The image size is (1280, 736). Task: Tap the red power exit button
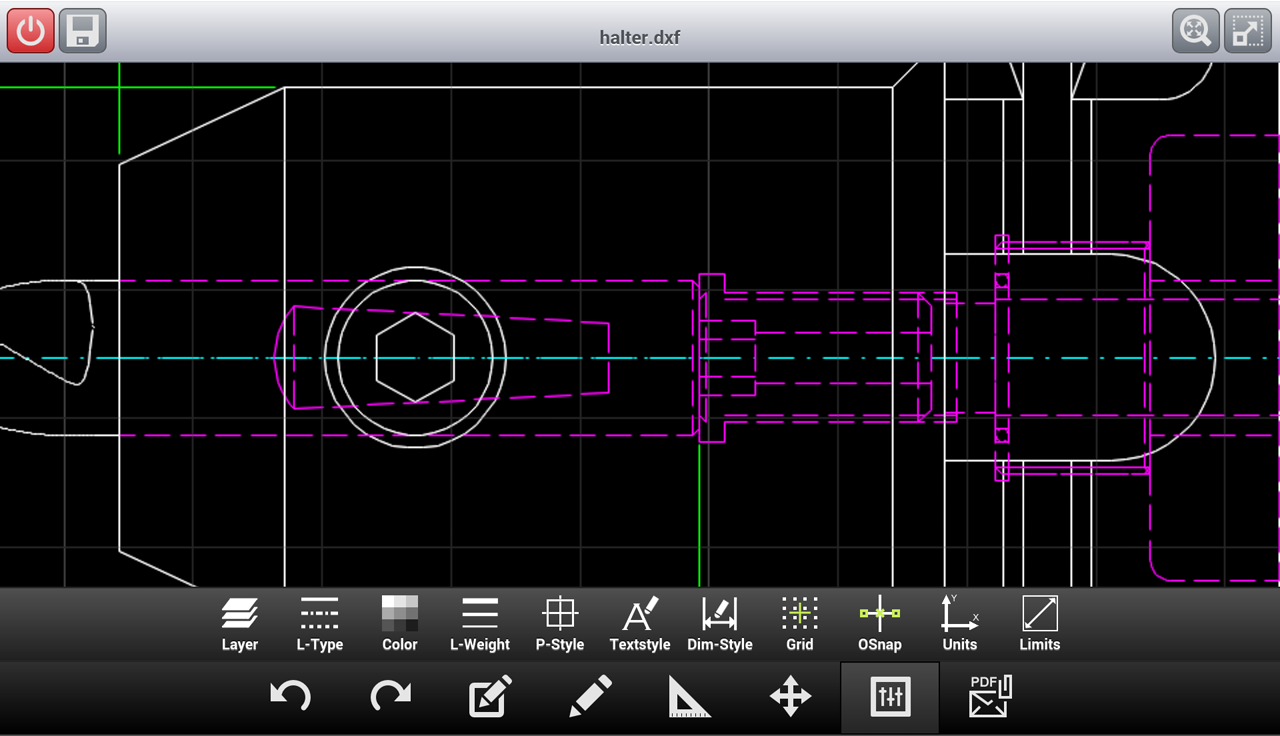click(31, 31)
